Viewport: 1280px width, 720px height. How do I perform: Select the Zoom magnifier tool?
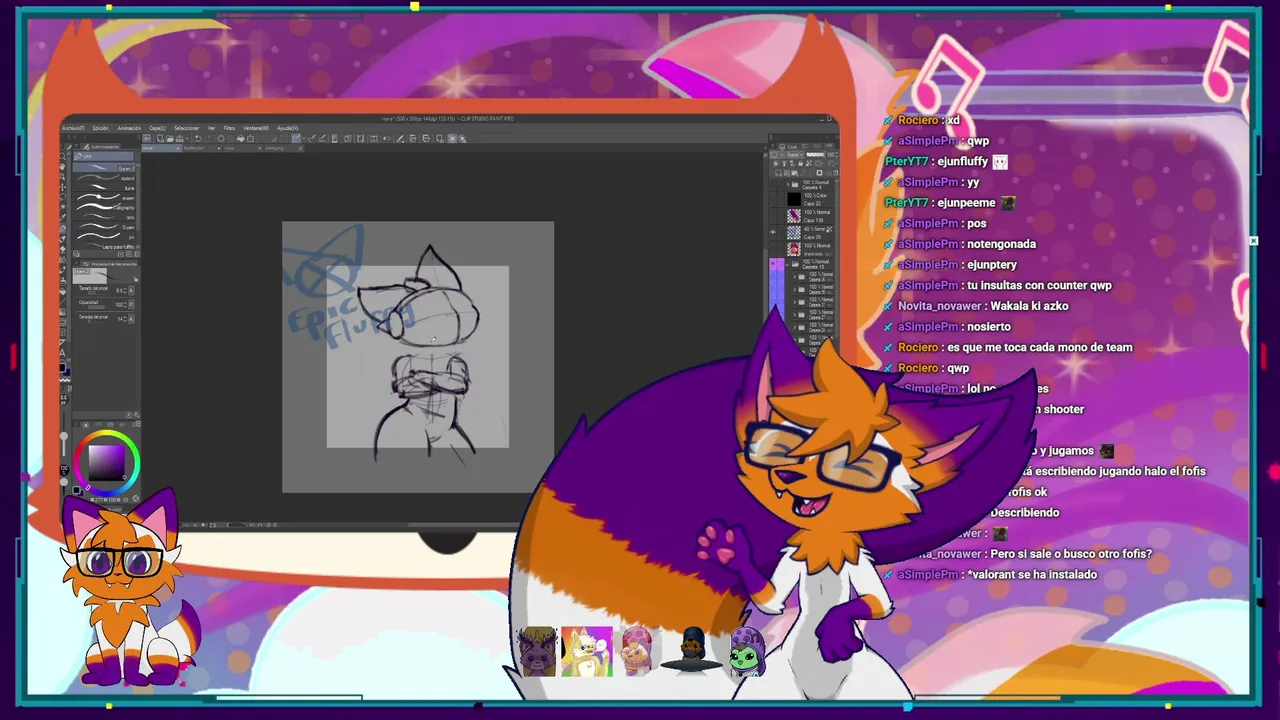[x=63, y=155]
